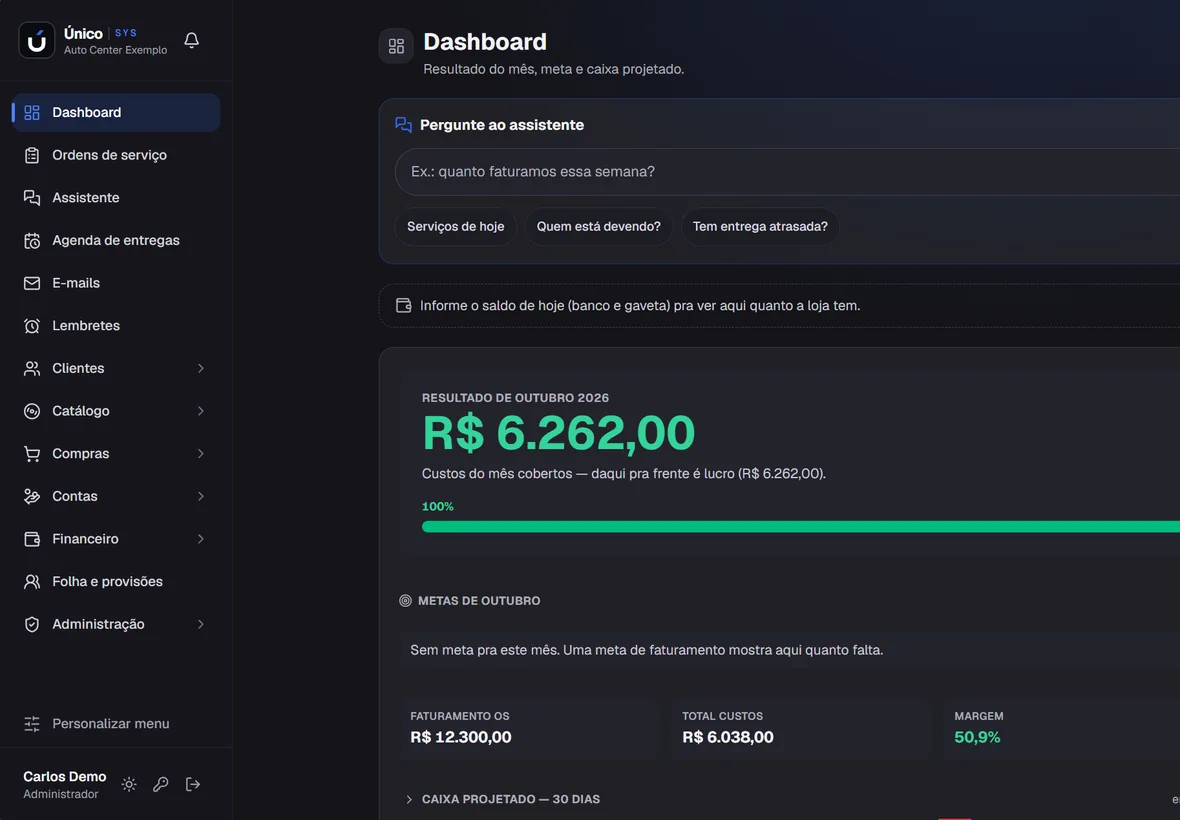Click the target icon beside Metas de Outubro
Screen dimensions: 1180x820
[405, 600]
